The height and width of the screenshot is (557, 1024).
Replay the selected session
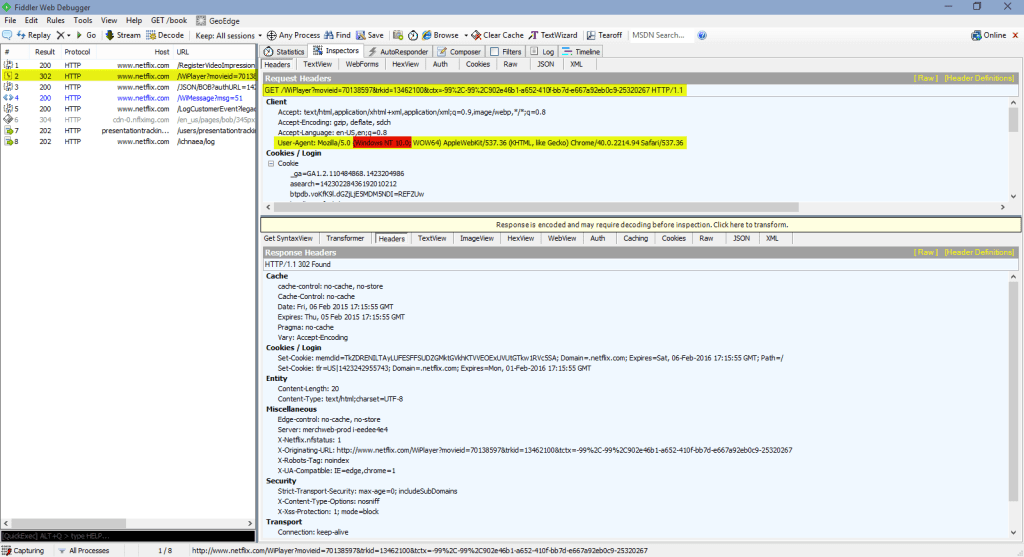point(33,35)
